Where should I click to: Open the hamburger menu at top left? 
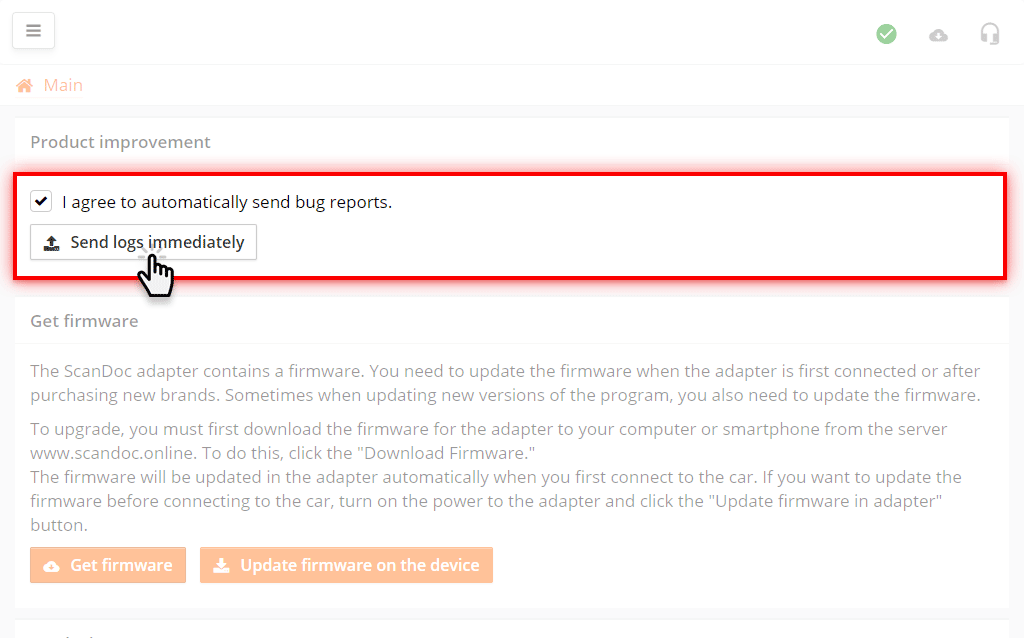pos(33,31)
